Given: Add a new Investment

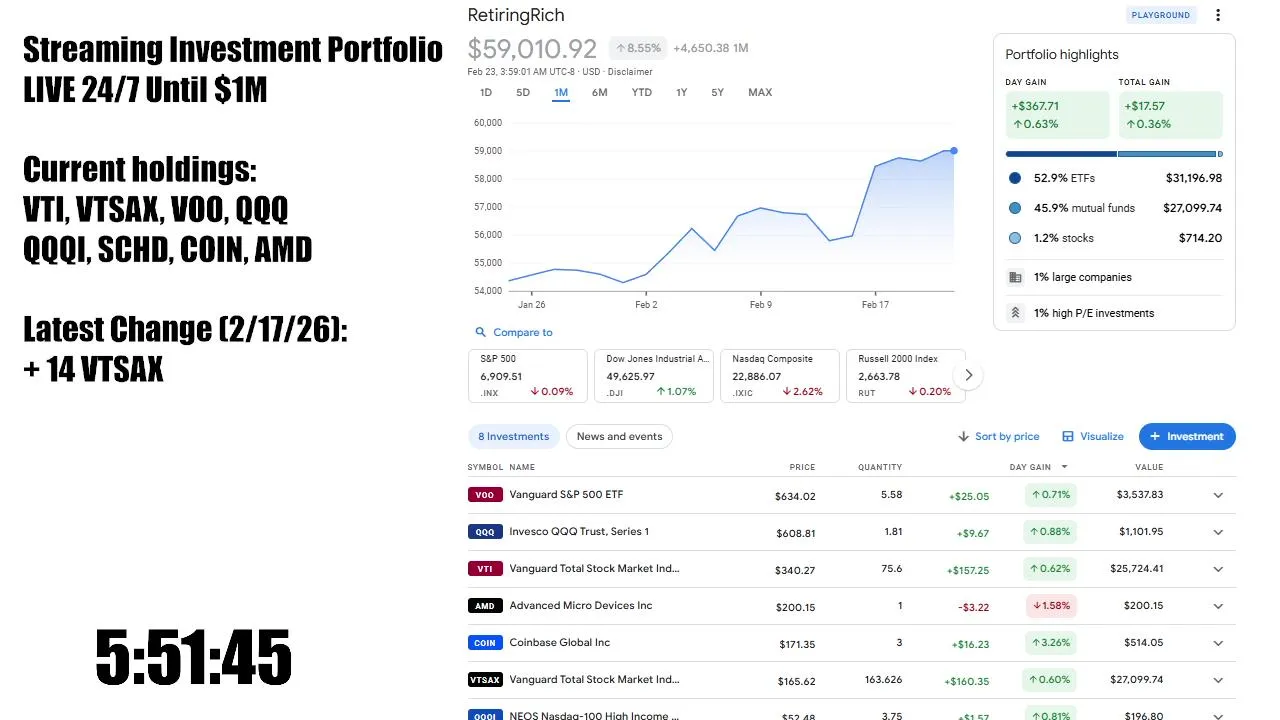Looking at the screenshot, I should [x=1187, y=437].
